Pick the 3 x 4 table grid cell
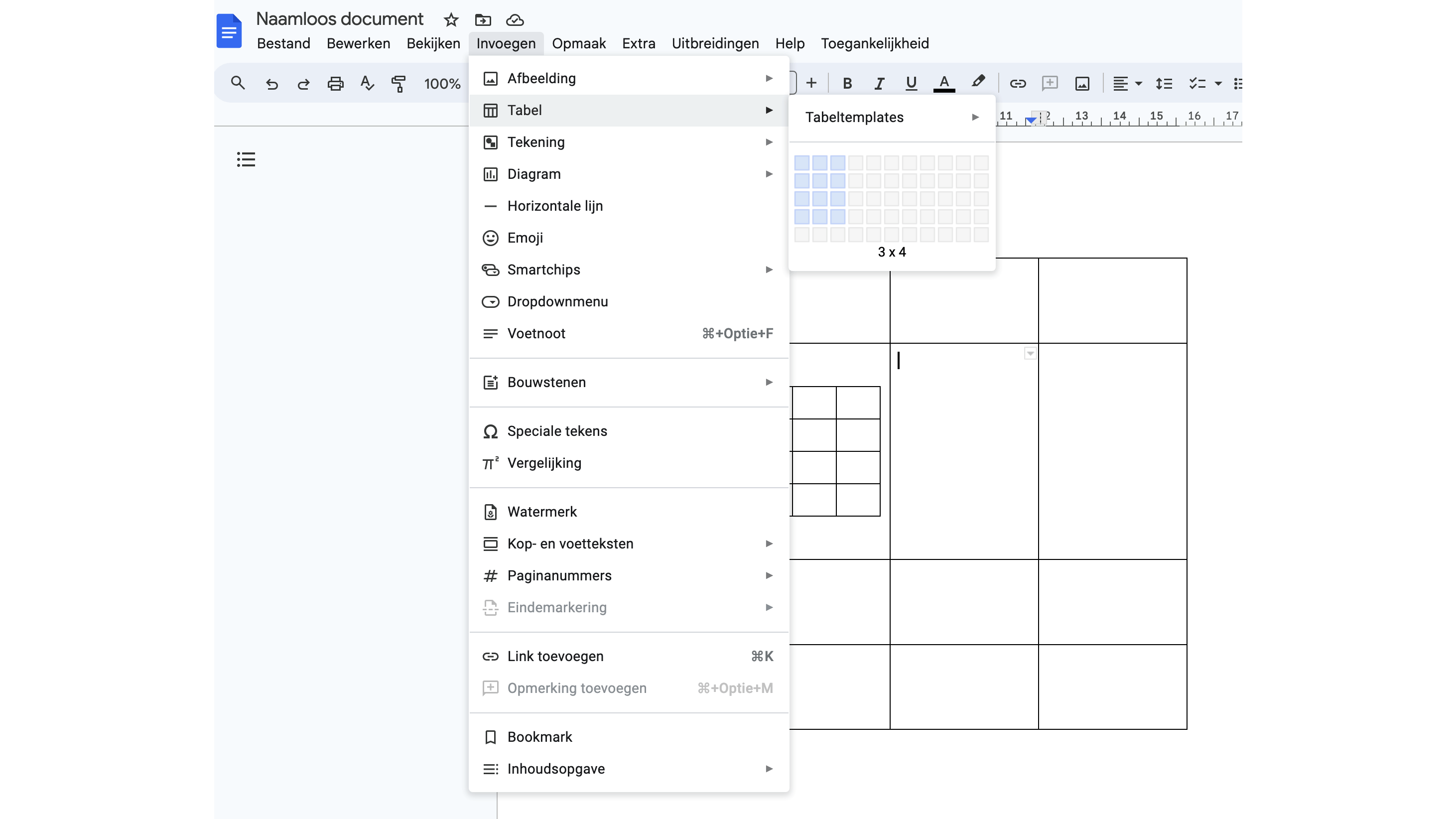1456x819 pixels. coord(838,217)
